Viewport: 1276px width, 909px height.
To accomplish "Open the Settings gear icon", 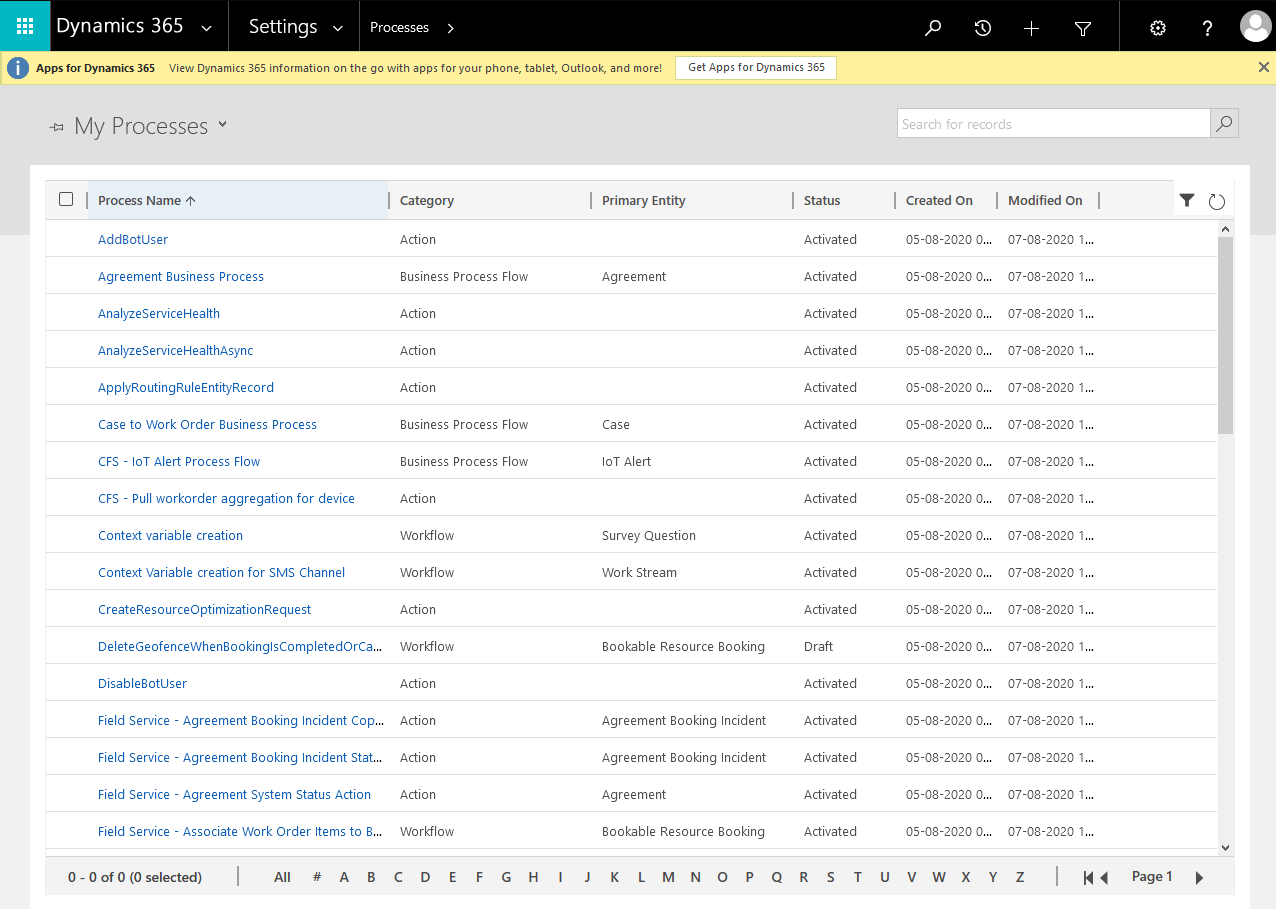I will click(1157, 27).
